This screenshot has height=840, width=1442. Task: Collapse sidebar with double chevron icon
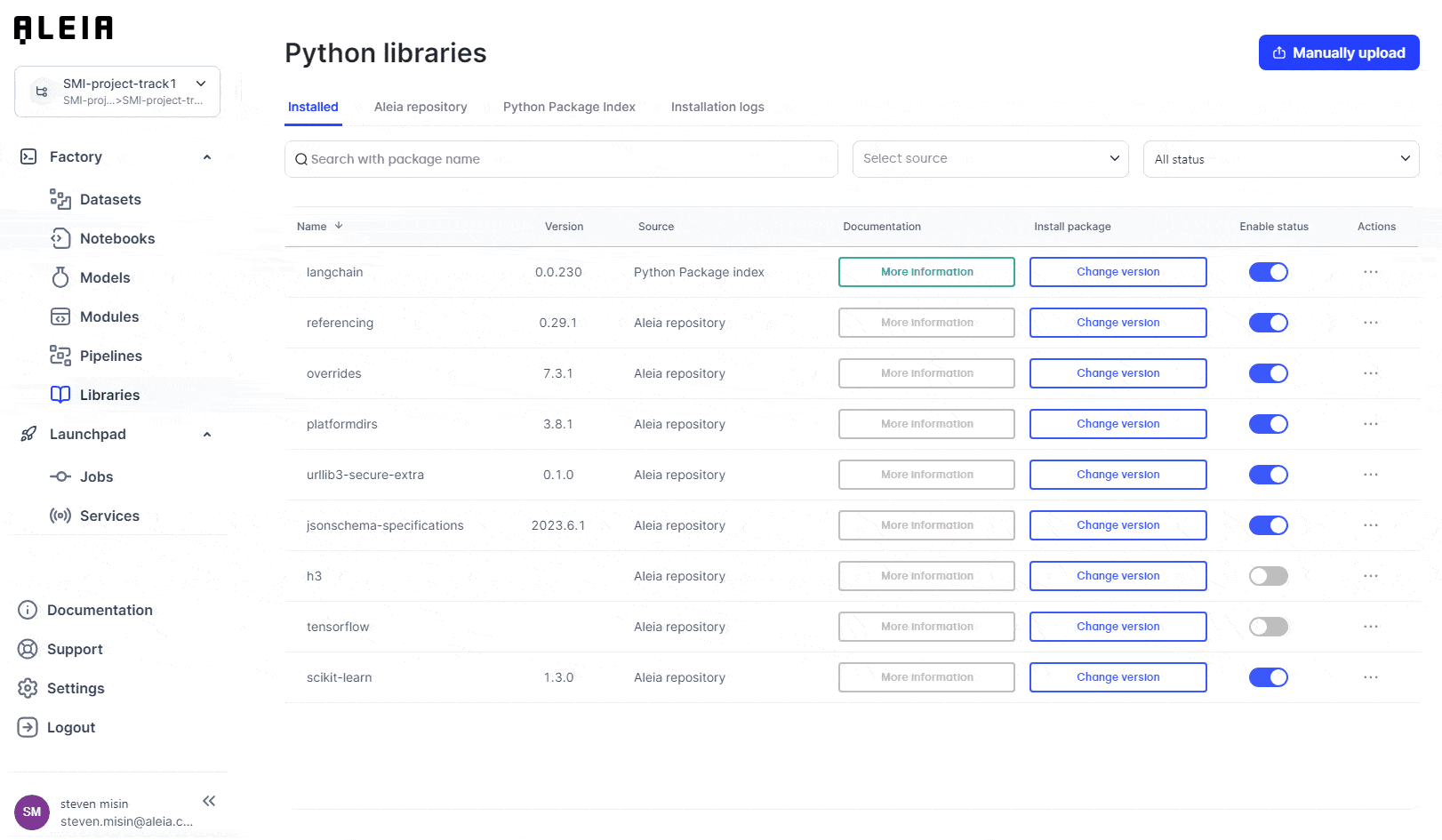(209, 801)
